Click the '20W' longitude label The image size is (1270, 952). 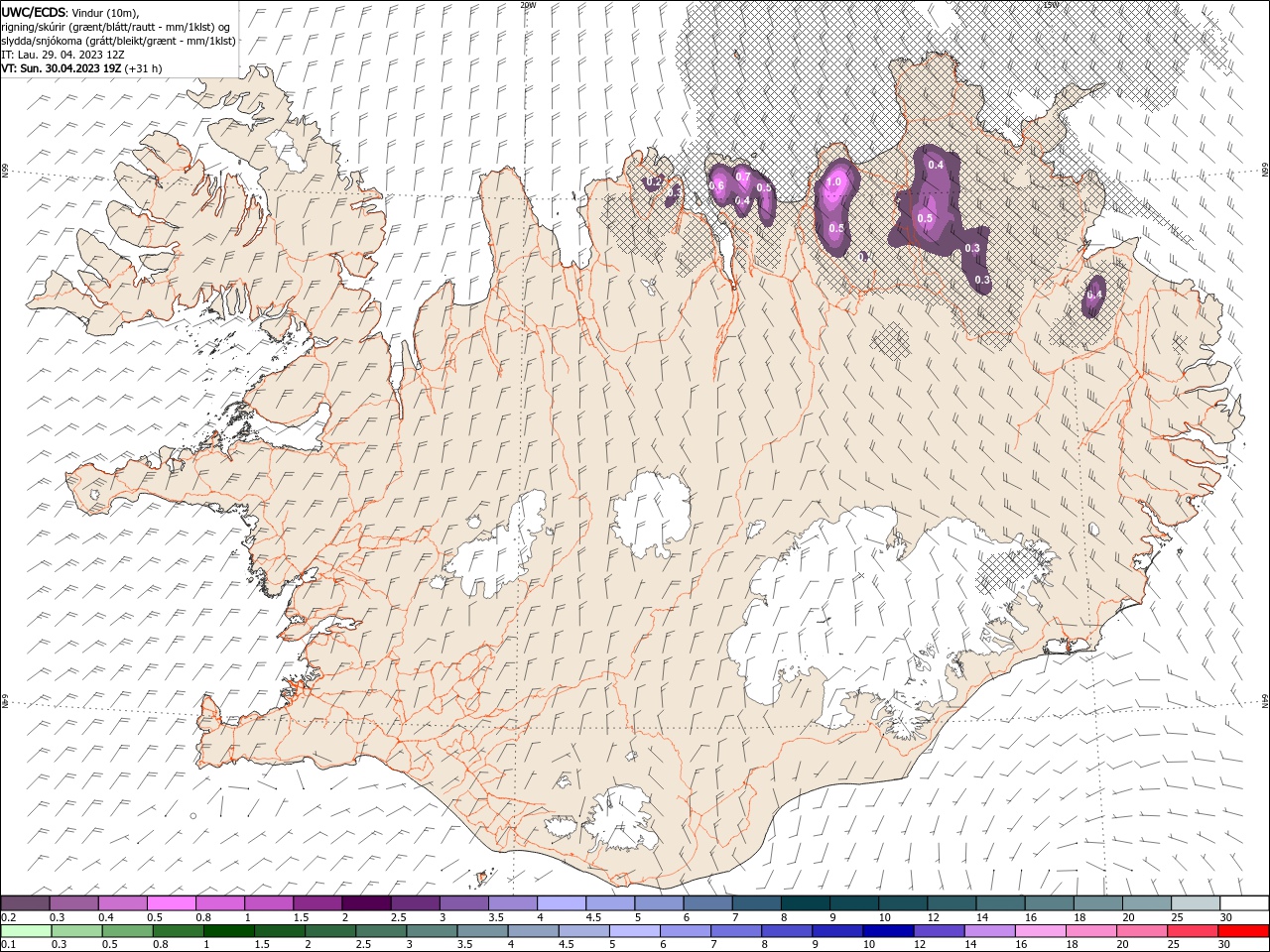pyautogui.click(x=528, y=5)
